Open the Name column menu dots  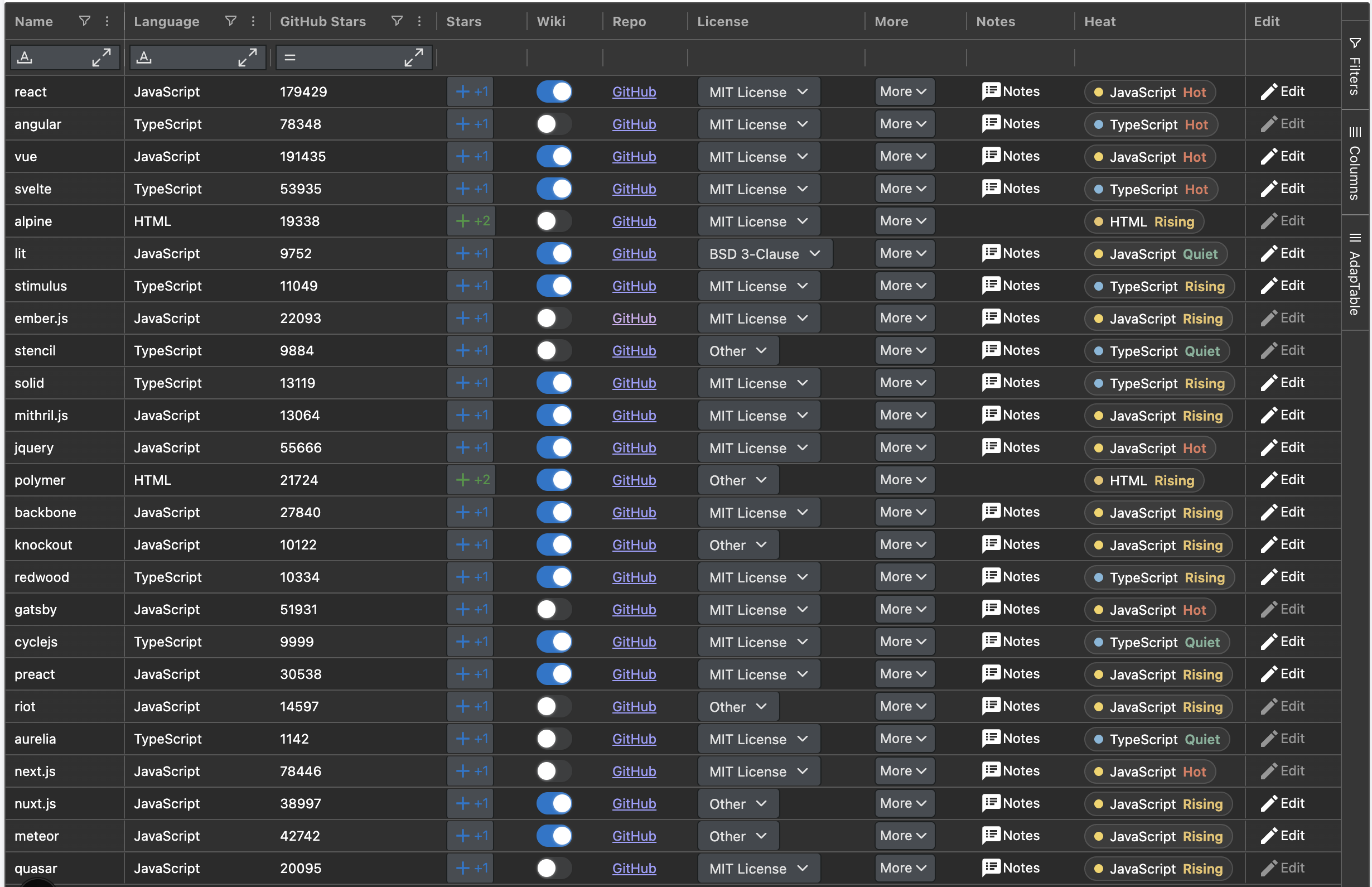pyautogui.click(x=107, y=21)
